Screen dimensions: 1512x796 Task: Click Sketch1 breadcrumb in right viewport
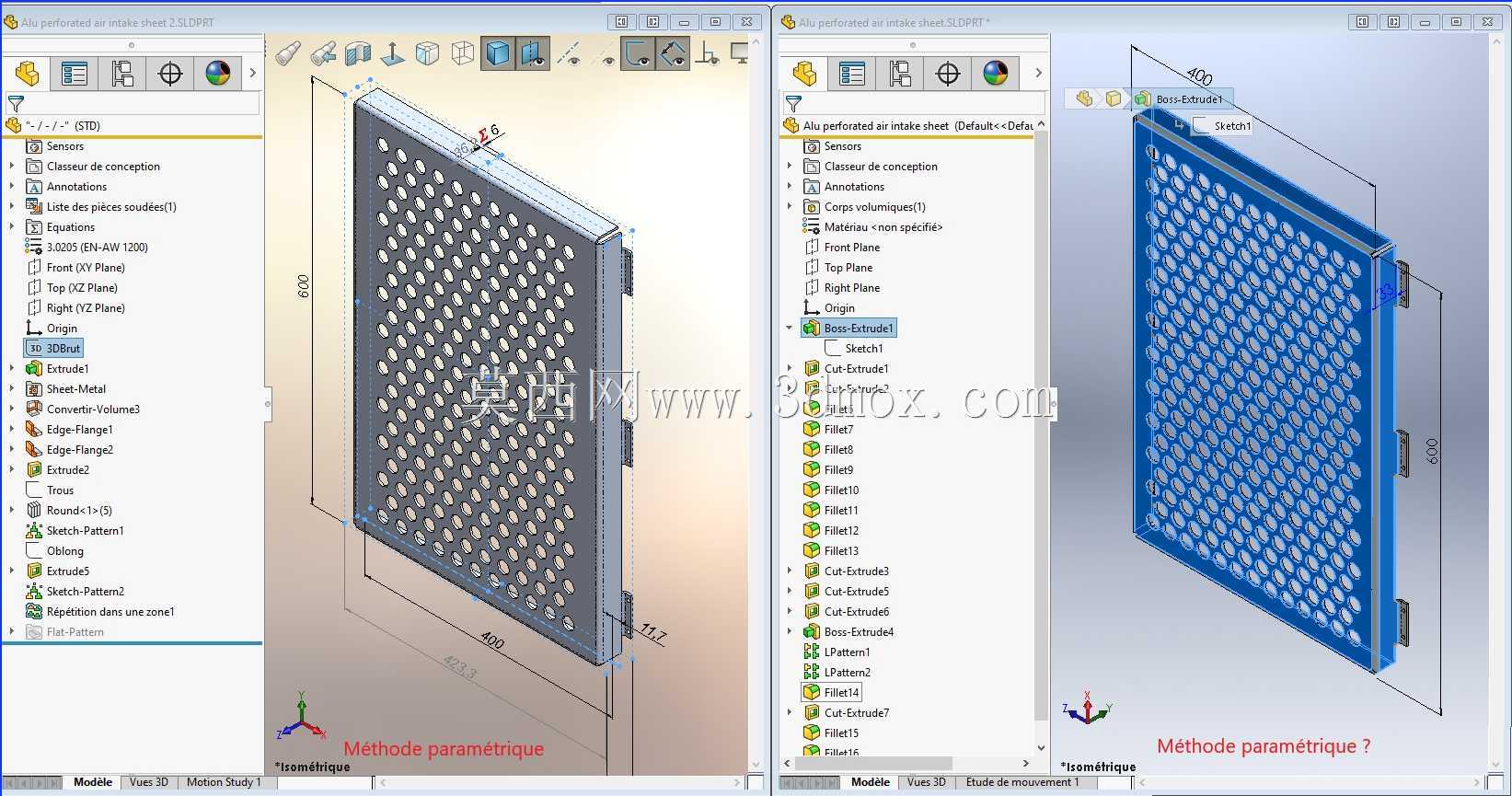[x=1223, y=126]
